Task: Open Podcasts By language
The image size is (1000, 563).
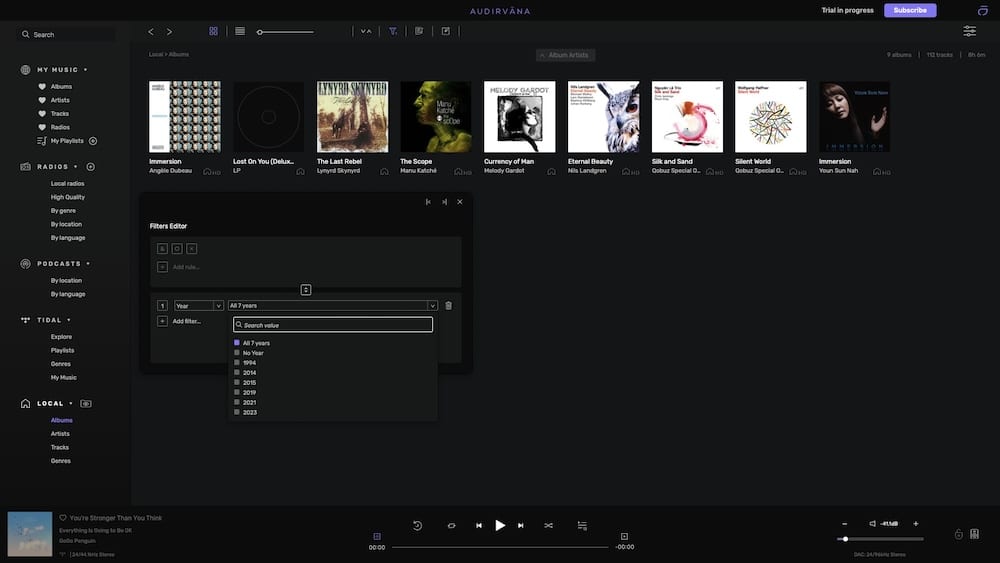Action: pos(68,294)
